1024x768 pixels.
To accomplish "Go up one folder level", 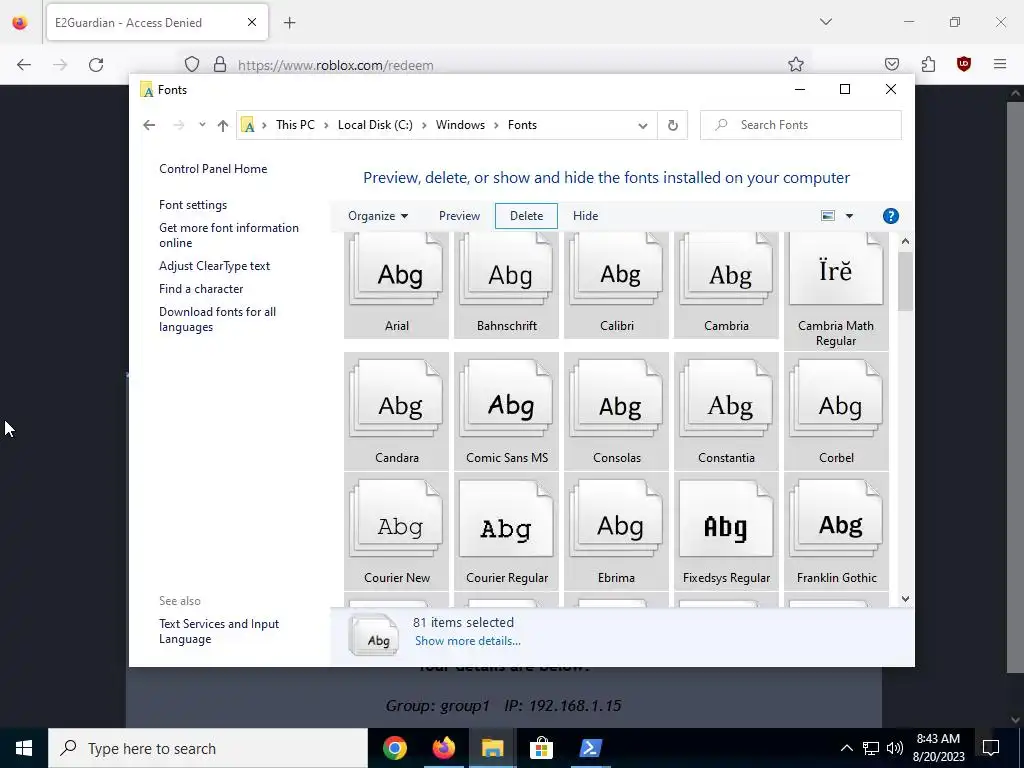I will coord(223,125).
